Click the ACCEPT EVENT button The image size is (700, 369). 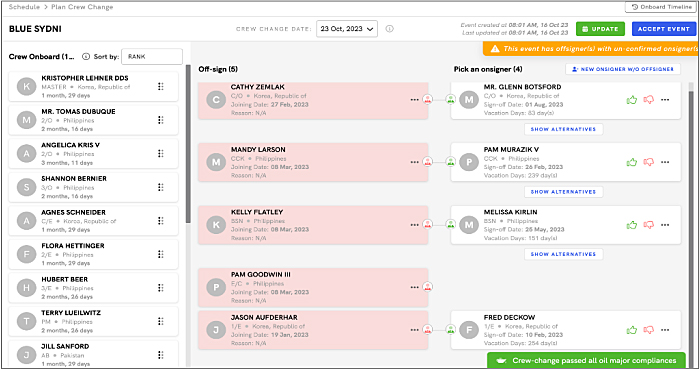pos(663,29)
